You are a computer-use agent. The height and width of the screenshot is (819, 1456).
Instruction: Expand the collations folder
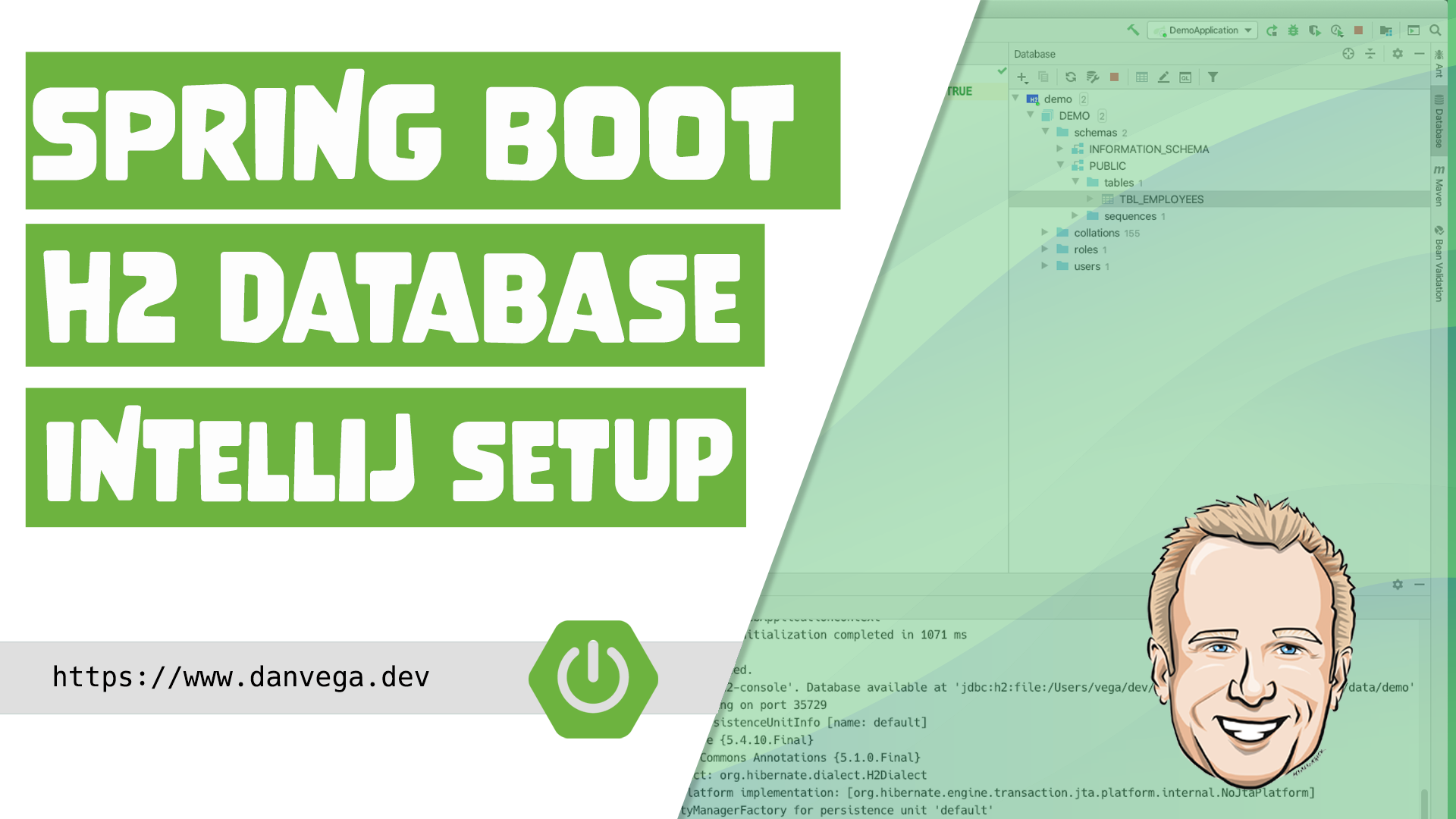click(1045, 233)
